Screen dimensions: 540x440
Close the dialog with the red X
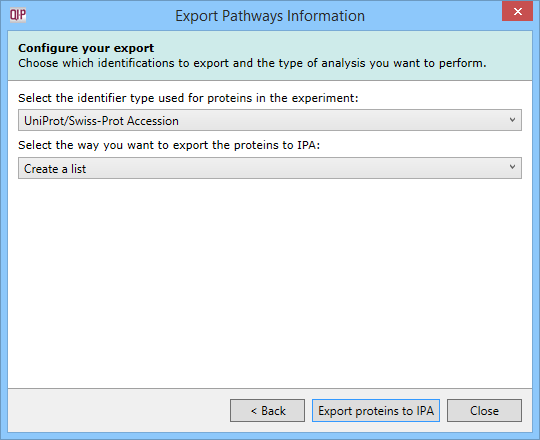(517, 11)
